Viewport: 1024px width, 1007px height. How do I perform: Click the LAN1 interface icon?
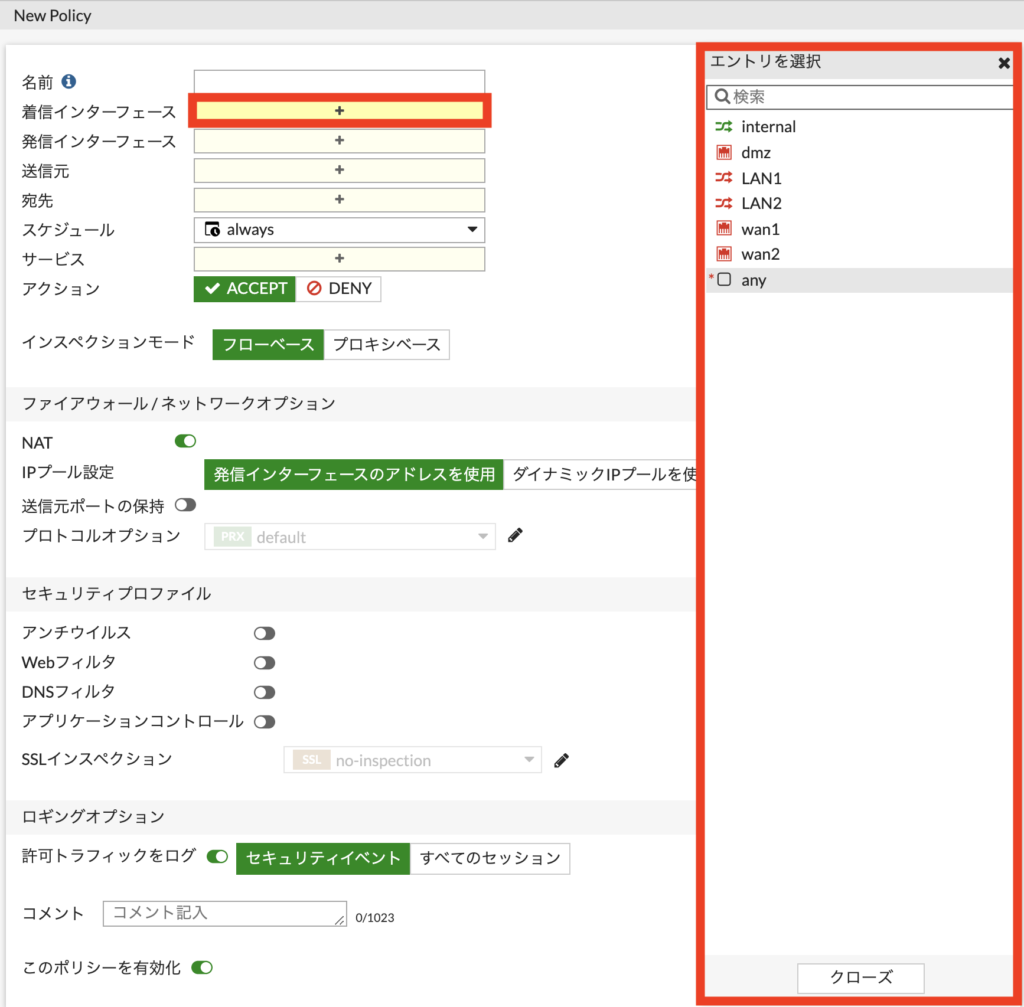(x=725, y=177)
